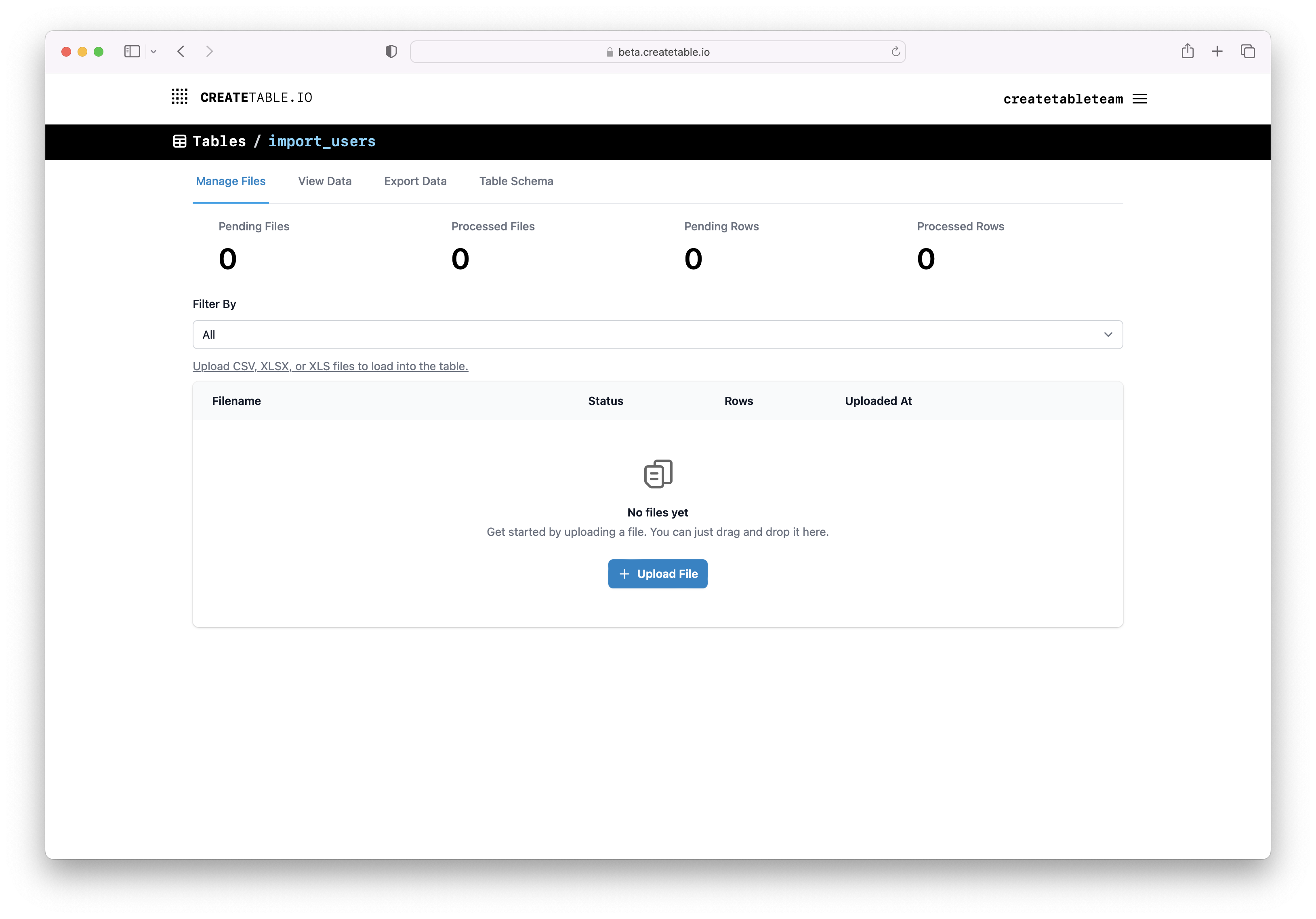Viewport: 1316px width, 919px height.
Task: Click the CREATETABLE.IO logo text
Action: click(x=256, y=97)
